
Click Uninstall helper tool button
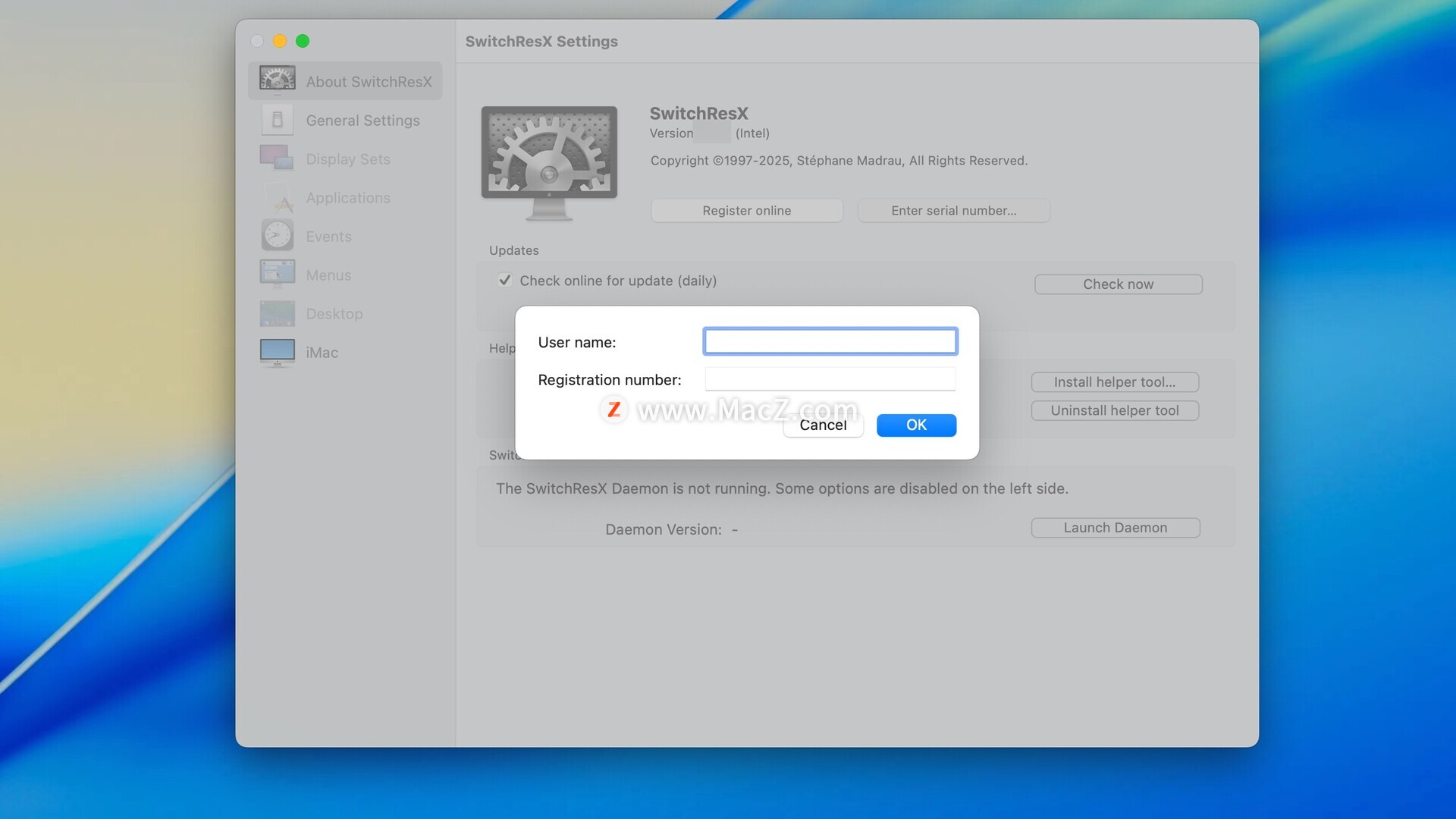coord(1115,410)
